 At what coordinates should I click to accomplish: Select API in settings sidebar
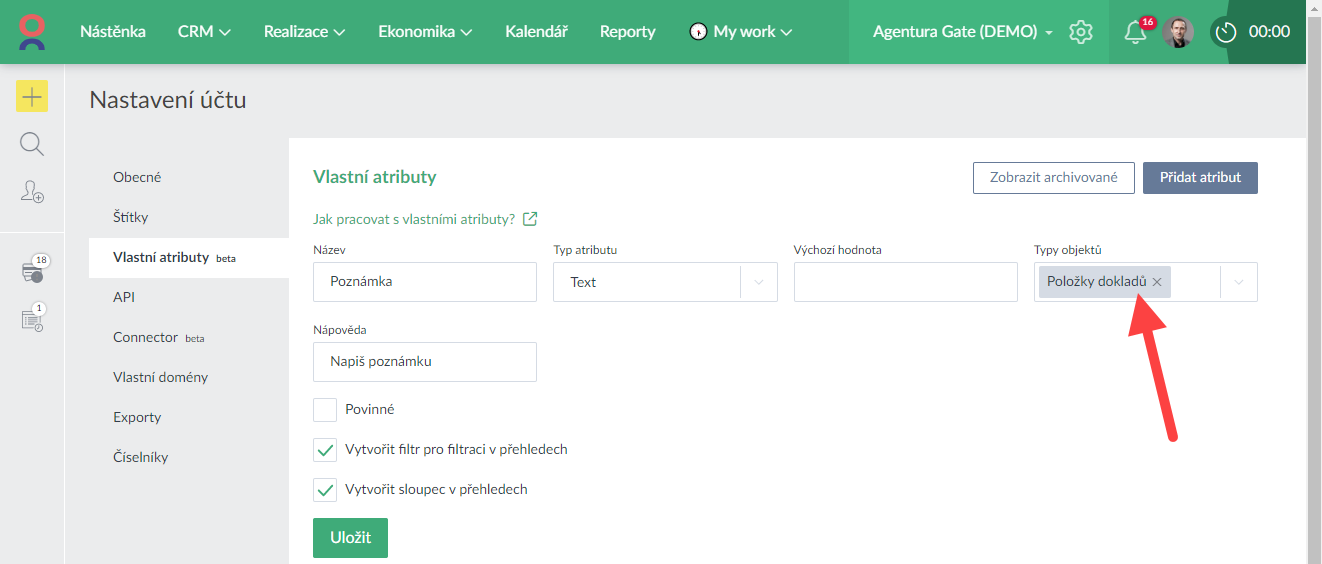(124, 297)
